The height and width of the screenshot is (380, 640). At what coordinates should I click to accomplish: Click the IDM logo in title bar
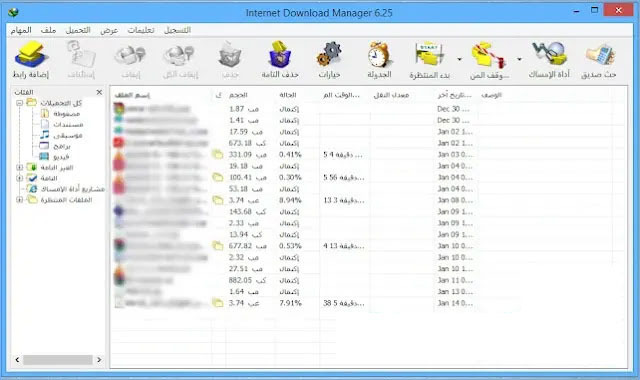13,13
